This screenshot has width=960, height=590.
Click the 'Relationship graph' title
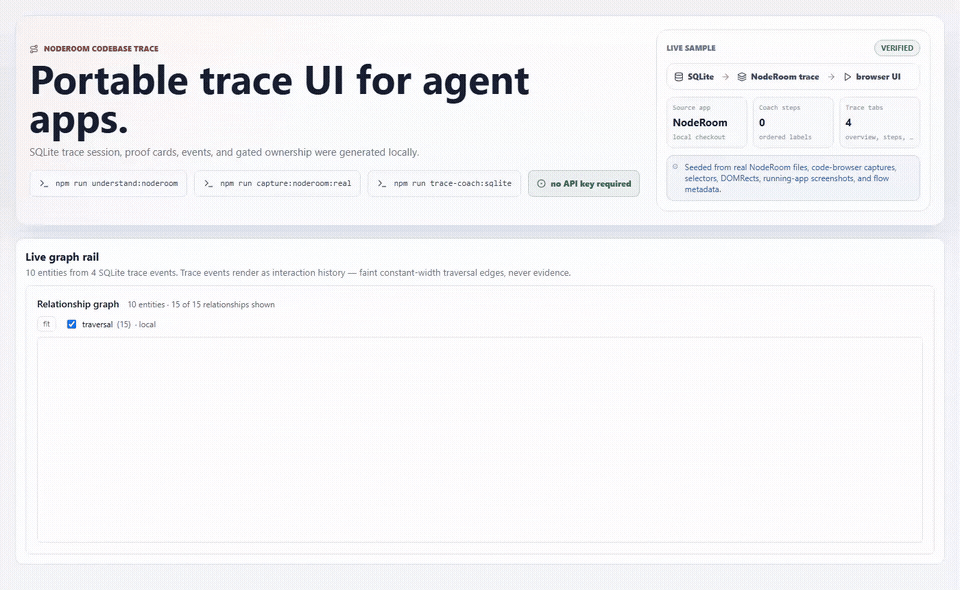(x=78, y=304)
